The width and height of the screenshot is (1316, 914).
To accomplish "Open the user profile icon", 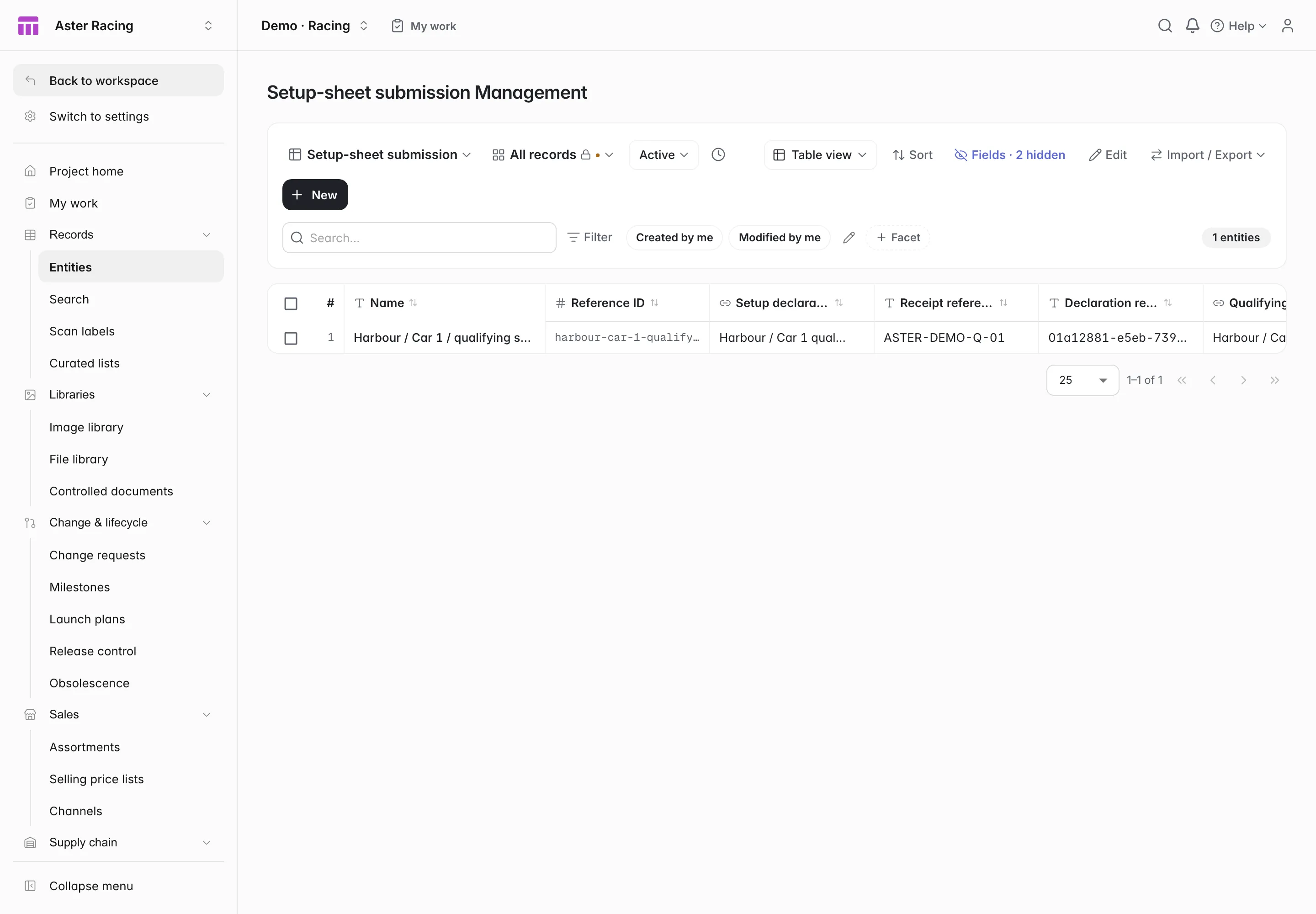I will click(x=1287, y=26).
